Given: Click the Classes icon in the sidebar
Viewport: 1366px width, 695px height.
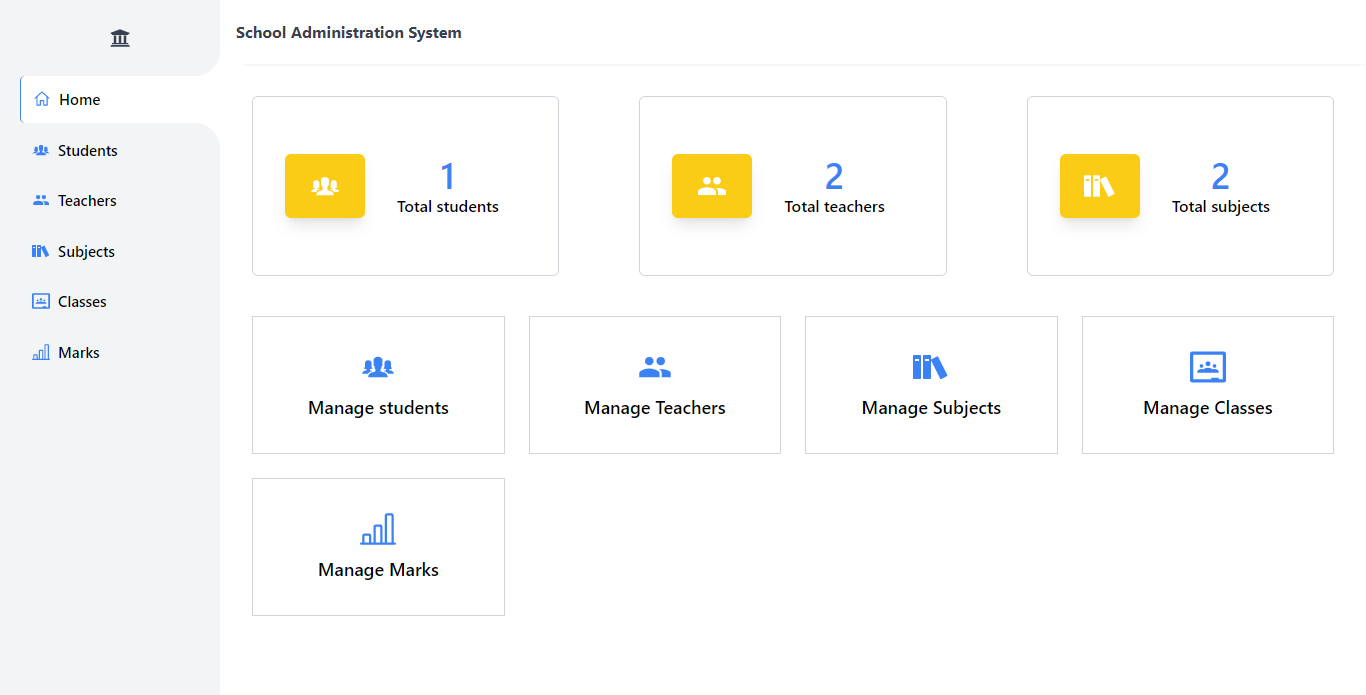Looking at the screenshot, I should point(40,300).
